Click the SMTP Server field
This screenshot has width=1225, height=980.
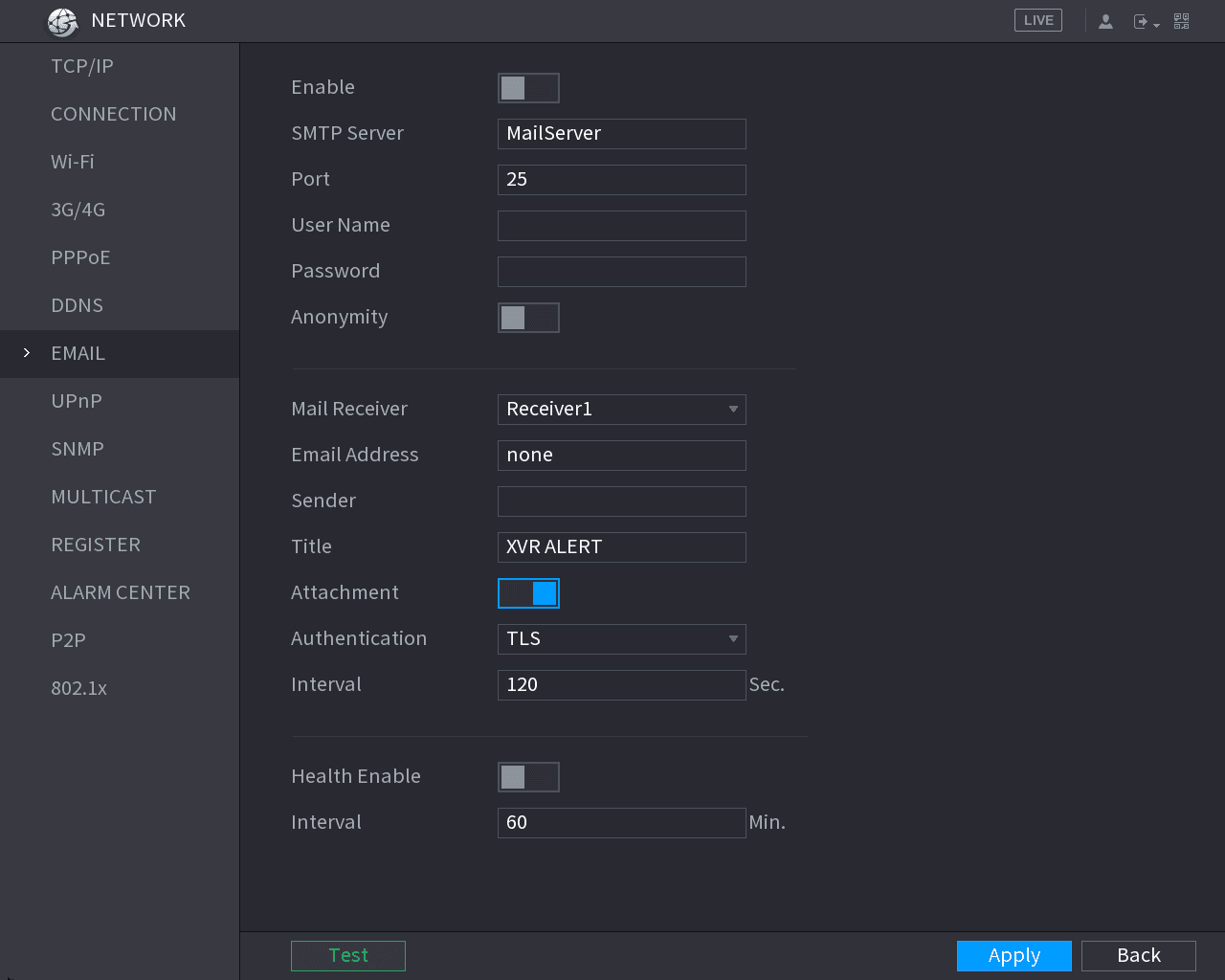tap(622, 134)
